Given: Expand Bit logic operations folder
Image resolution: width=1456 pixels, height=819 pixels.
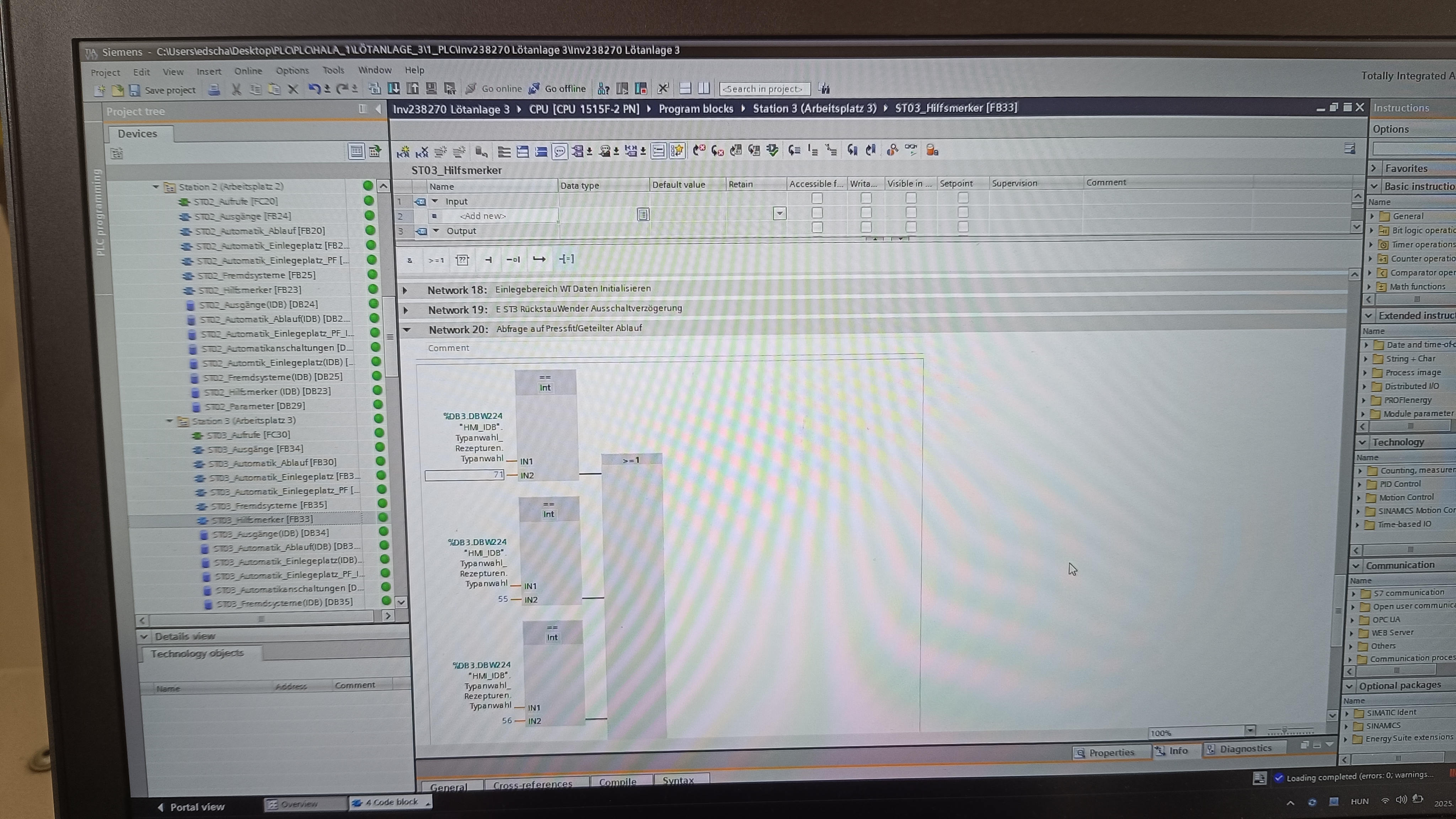Looking at the screenshot, I should click(1371, 231).
